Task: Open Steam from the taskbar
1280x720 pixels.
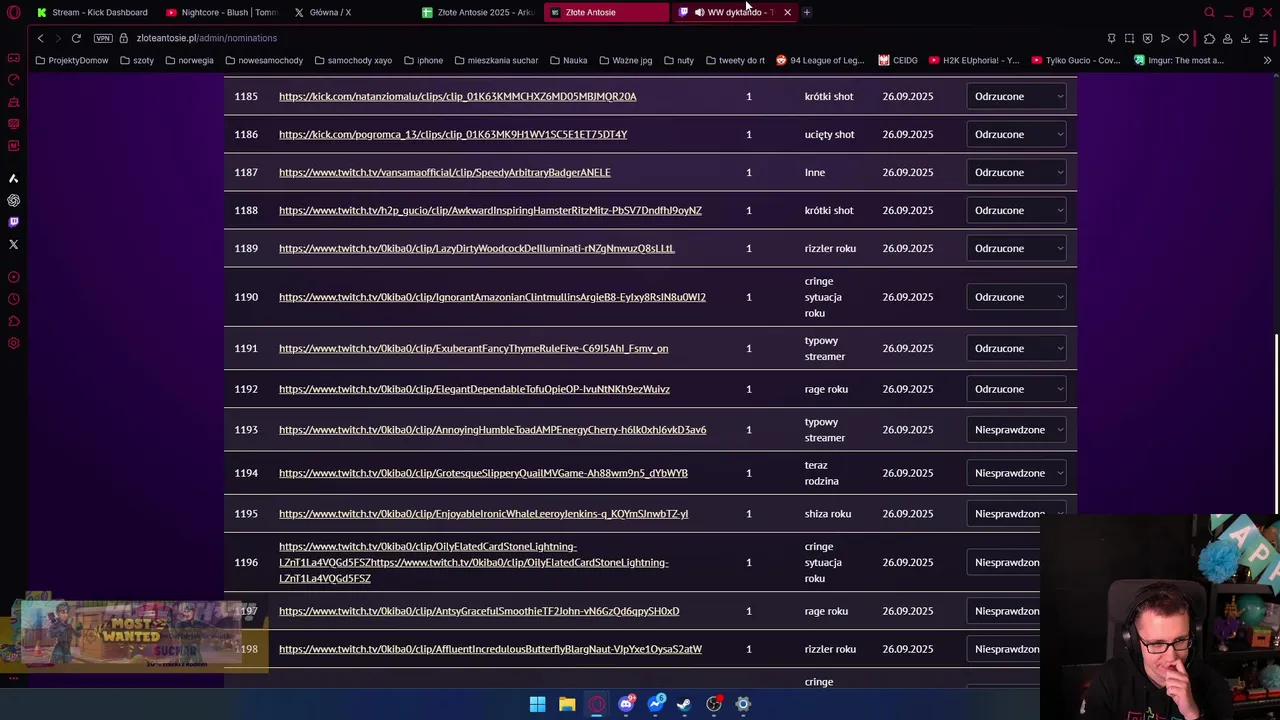Action: tap(684, 704)
